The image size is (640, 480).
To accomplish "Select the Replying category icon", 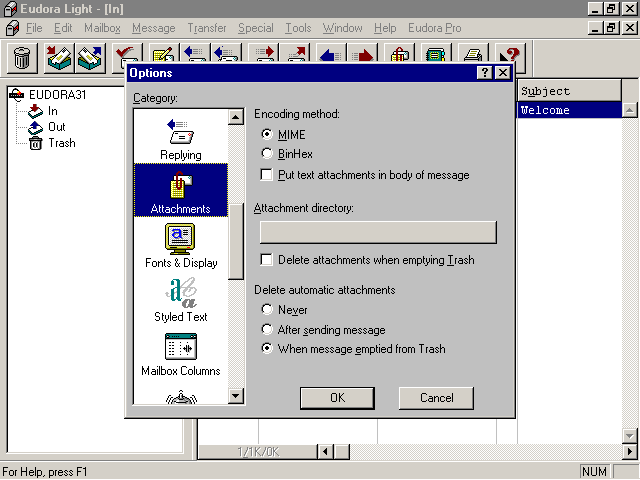I will 181,139.
